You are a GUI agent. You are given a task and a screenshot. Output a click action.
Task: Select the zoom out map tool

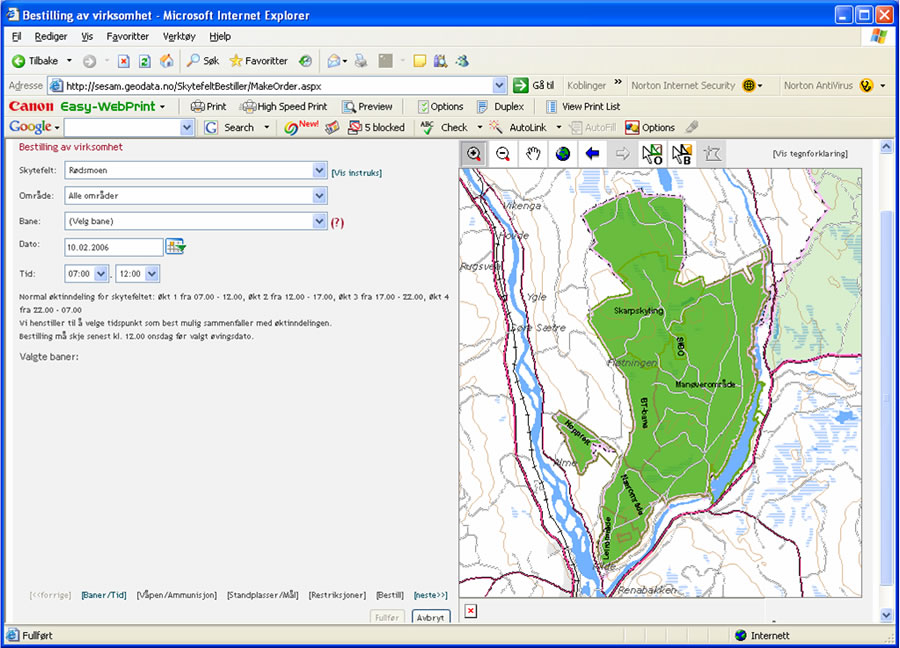(503, 153)
